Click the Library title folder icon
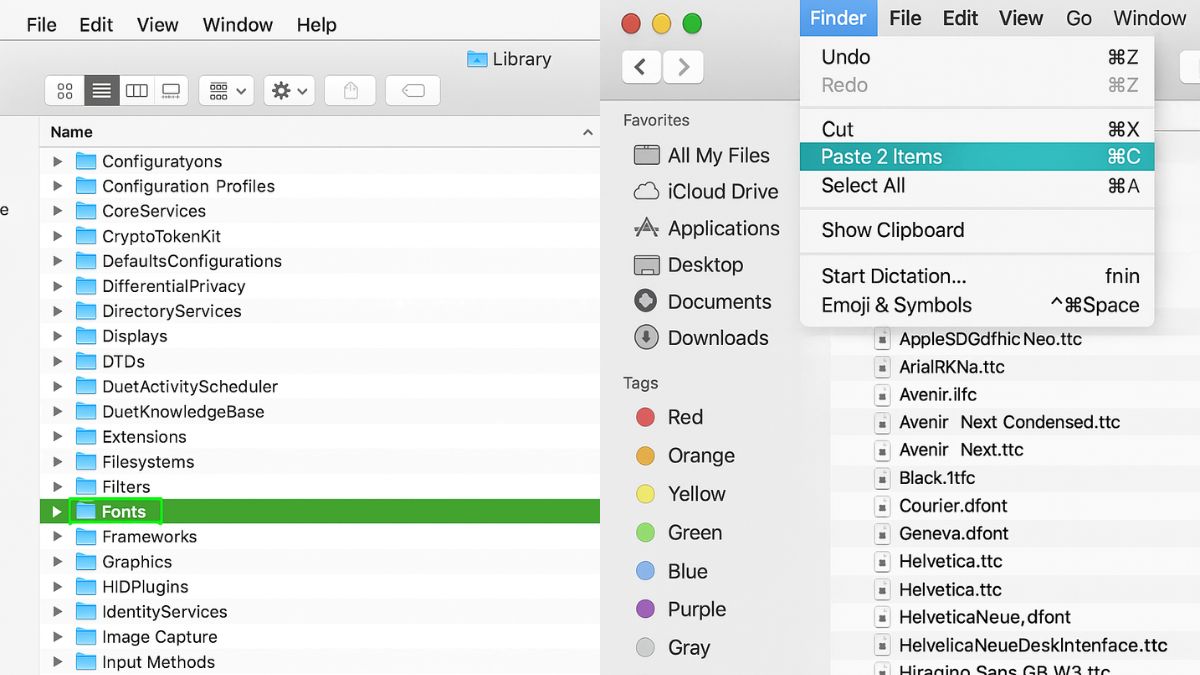This screenshot has height=675, width=1200. click(x=477, y=59)
